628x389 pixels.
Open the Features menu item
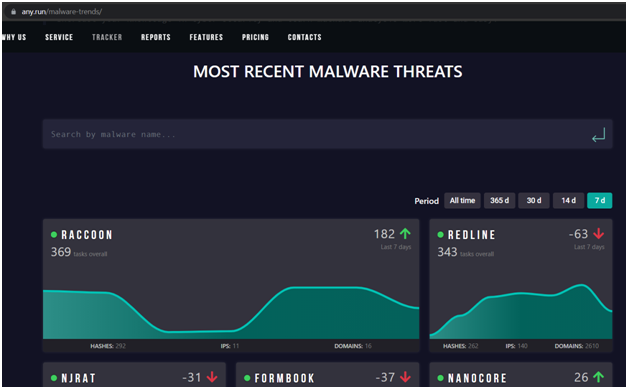pos(206,37)
